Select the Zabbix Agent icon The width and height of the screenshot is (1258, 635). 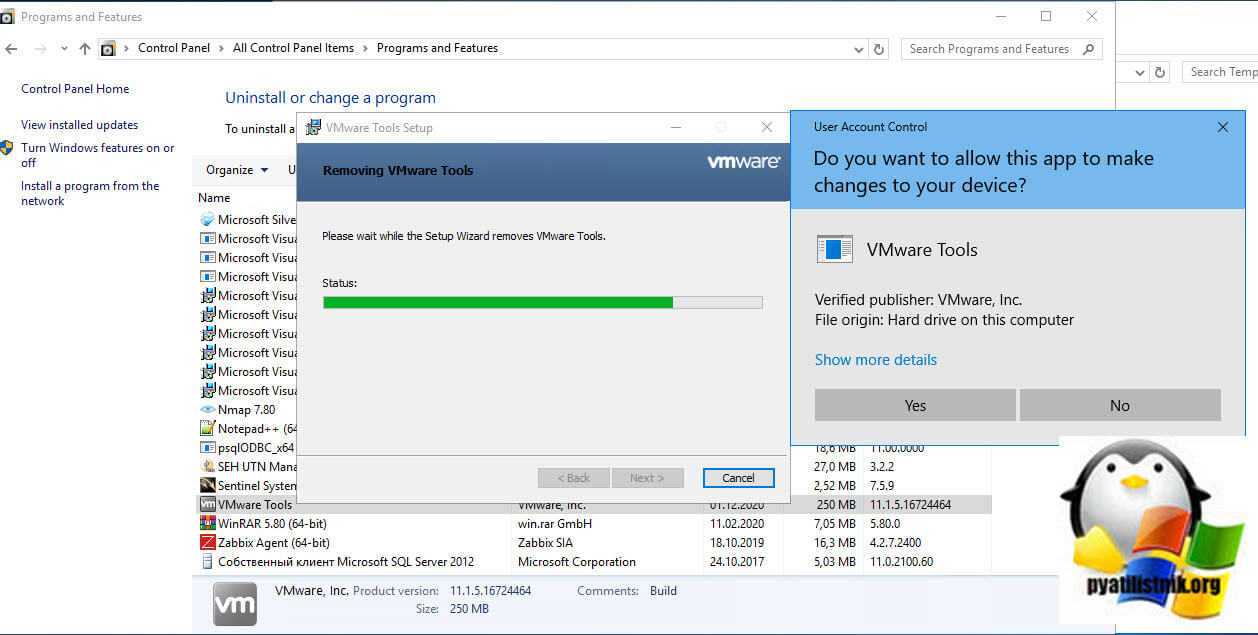tap(207, 543)
